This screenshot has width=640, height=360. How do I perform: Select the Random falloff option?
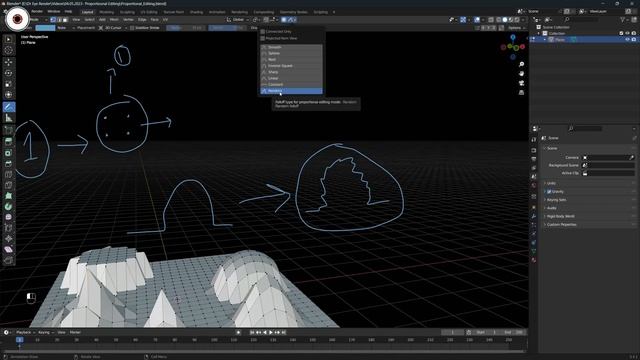point(291,91)
